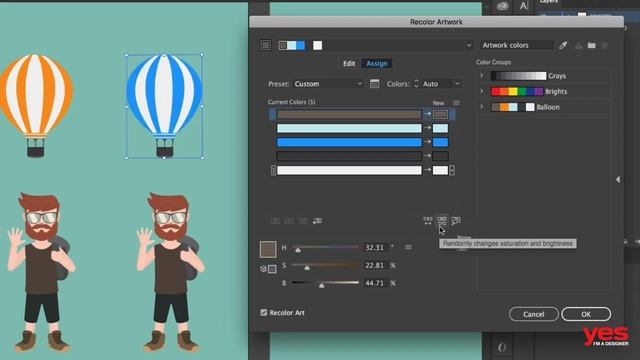The width and height of the screenshot is (640, 360).
Task: Click the randomly change color order icon
Action: tap(427, 221)
